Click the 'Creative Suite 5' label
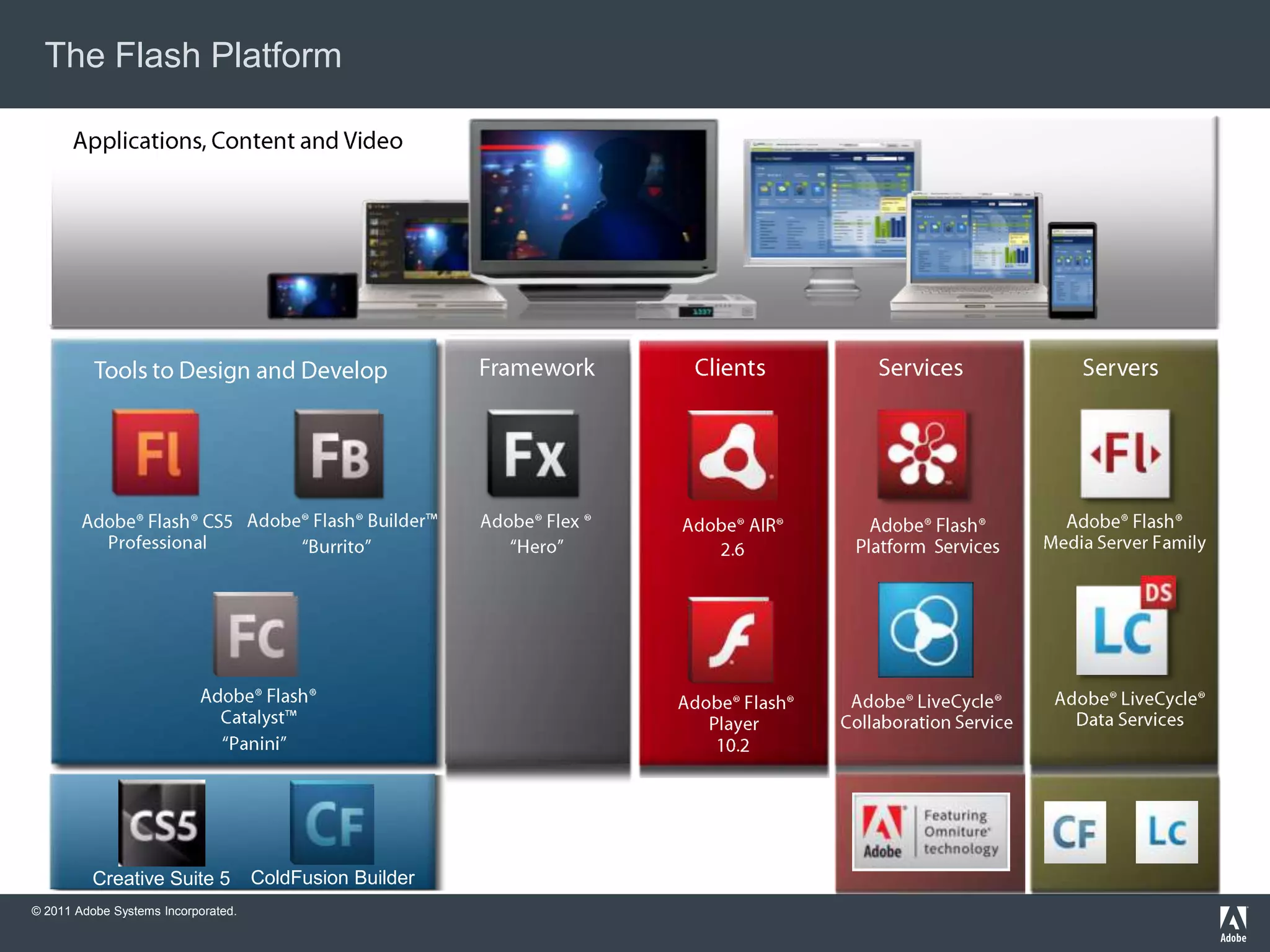Viewport: 1270px width, 952px height. [x=161, y=878]
